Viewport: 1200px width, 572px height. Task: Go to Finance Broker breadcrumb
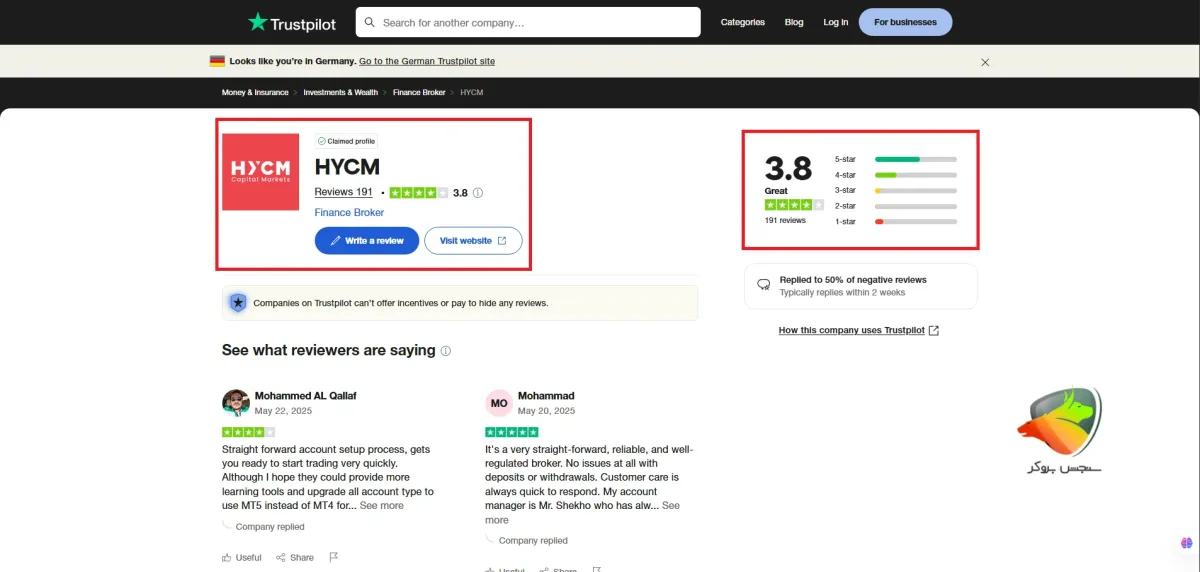coord(419,92)
